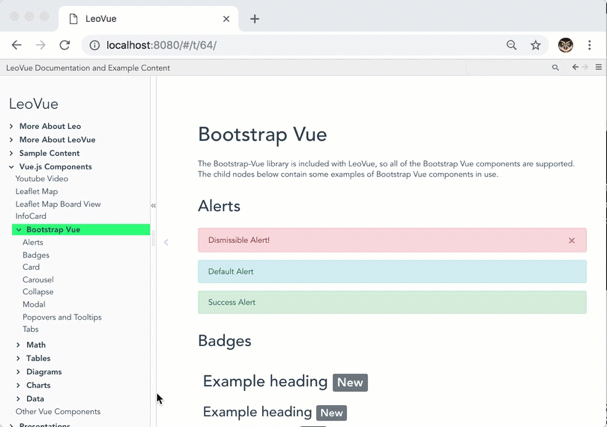Open Youtube Video tree item
Viewport: 607px width, 427px height.
pyautogui.click(x=42, y=179)
